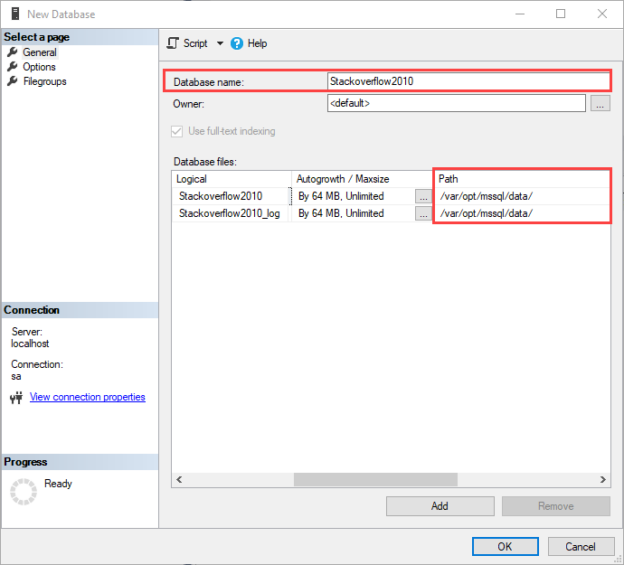
Task: Click the Cancel button
Action: pos(580,547)
